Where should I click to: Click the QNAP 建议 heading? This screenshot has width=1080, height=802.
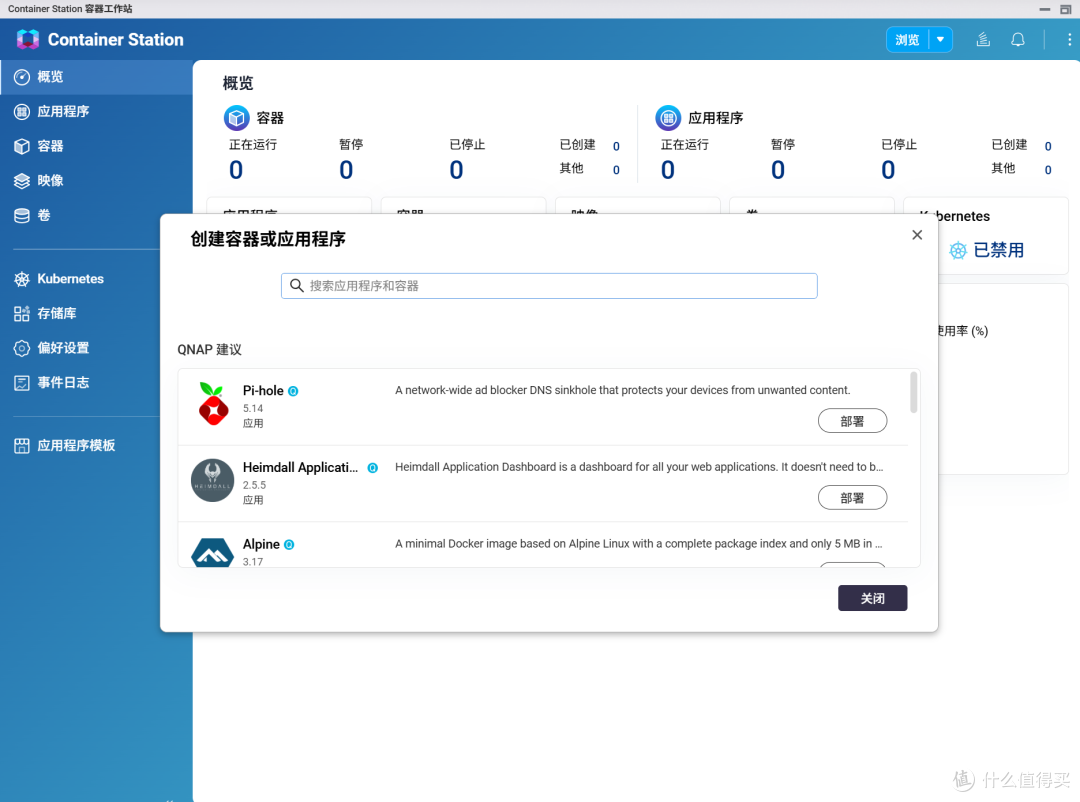click(x=209, y=349)
